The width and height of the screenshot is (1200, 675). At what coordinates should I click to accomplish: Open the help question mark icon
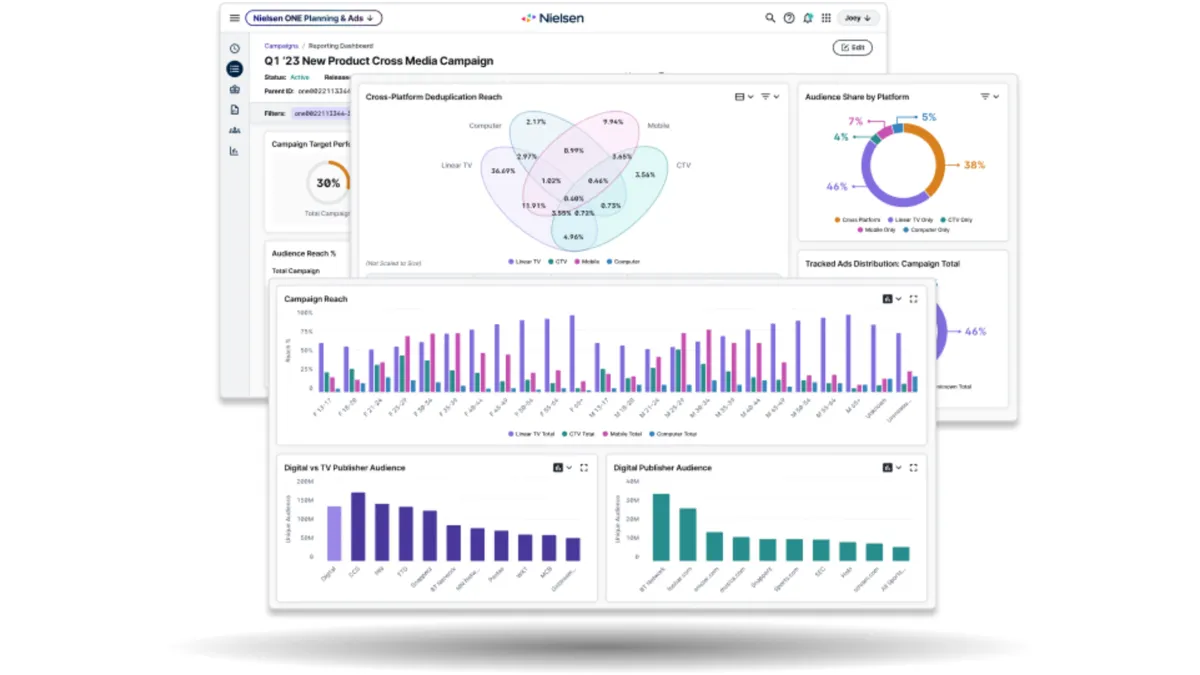tap(789, 17)
